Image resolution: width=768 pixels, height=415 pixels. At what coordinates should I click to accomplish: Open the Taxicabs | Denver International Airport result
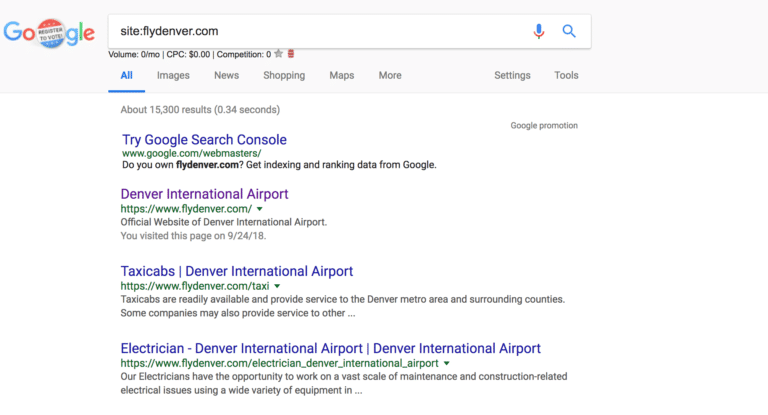237,271
